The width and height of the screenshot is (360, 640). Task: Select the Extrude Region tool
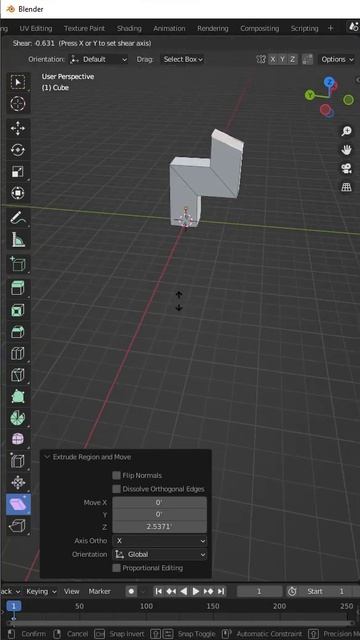[18, 288]
